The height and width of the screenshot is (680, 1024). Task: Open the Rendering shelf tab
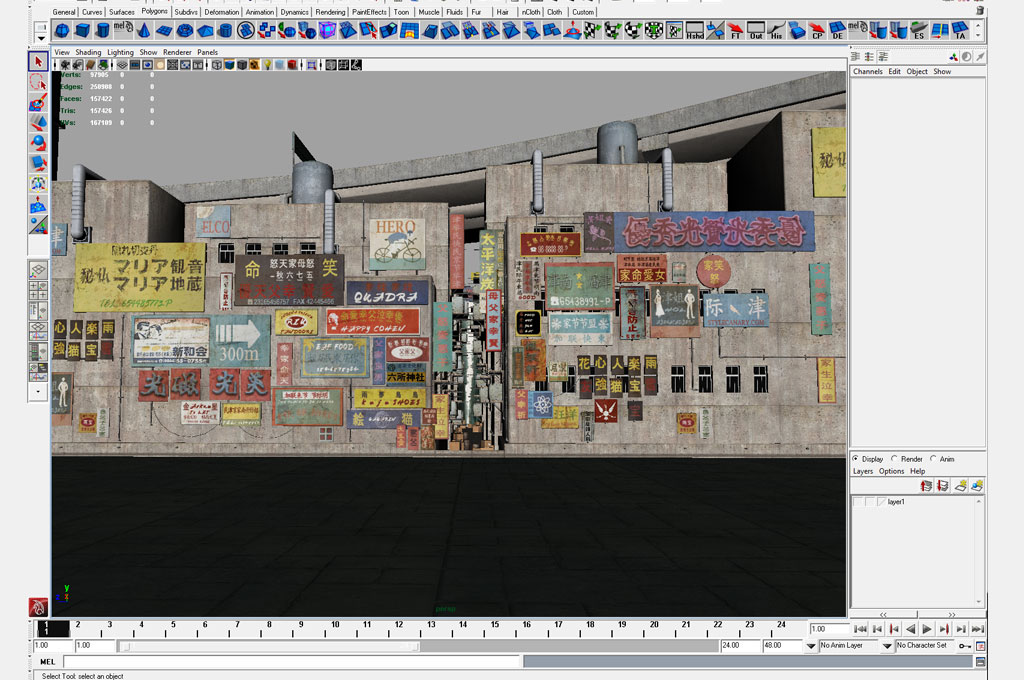tap(330, 12)
